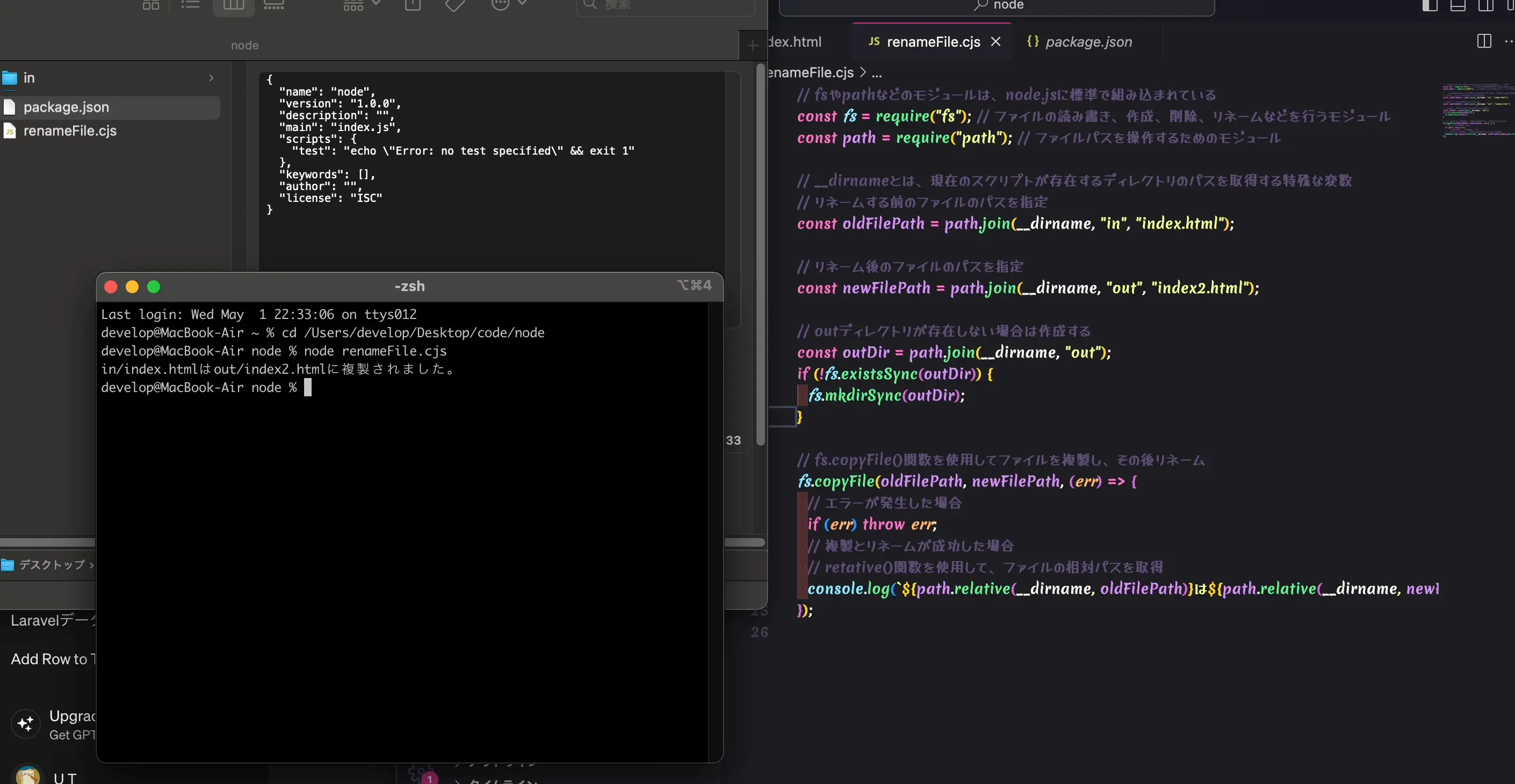
Task: Click the 'const fs = require' line
Action: [884, 117]
